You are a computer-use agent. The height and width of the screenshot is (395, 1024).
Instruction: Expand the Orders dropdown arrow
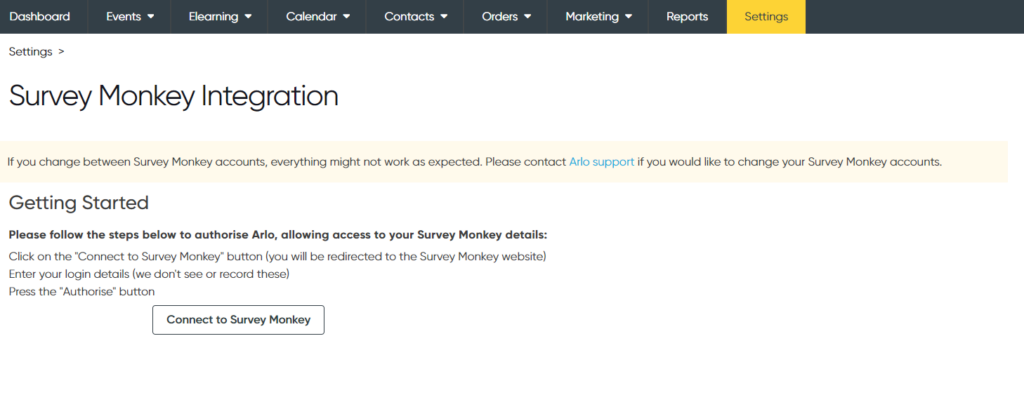click(x=528, y=17)
